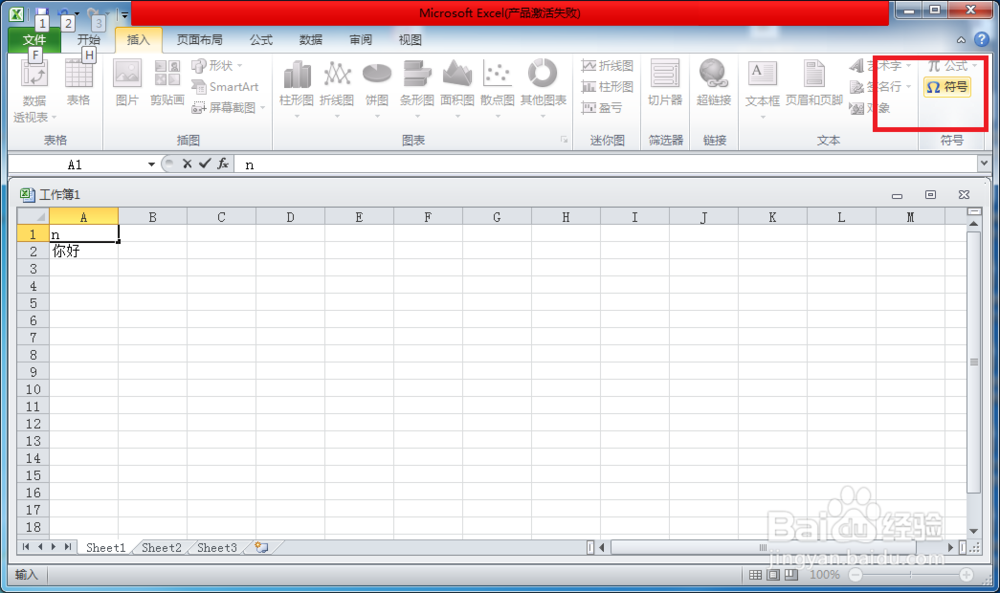Open the π 公式 equation dropdown
The image size is (1000, 593).
(952, 66)
